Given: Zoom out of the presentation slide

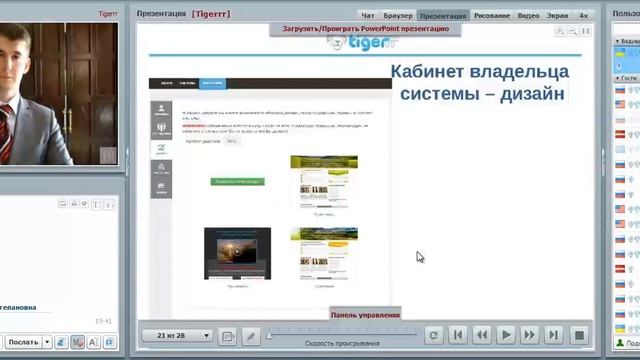Looking at the screenshot, I should (x=573, y=31).
